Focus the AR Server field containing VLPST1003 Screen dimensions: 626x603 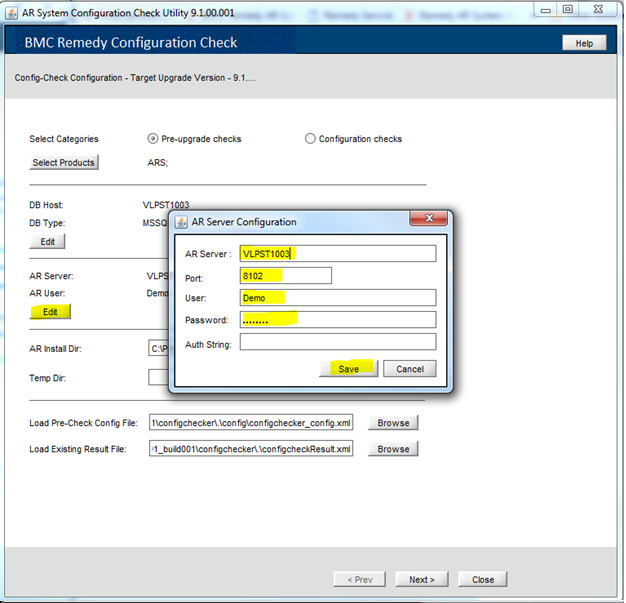(338, 254)
